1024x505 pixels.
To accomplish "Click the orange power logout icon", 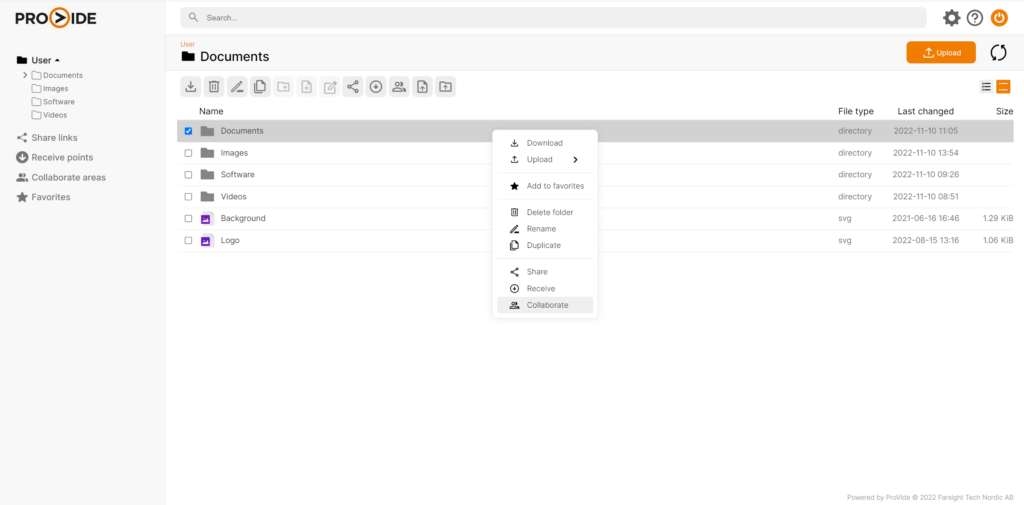I will pos(999,18).
